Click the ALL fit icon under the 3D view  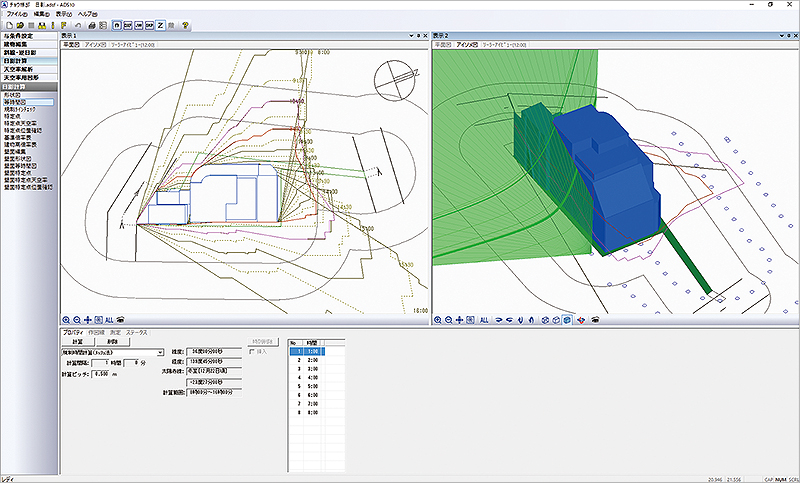tap(484, 320)
